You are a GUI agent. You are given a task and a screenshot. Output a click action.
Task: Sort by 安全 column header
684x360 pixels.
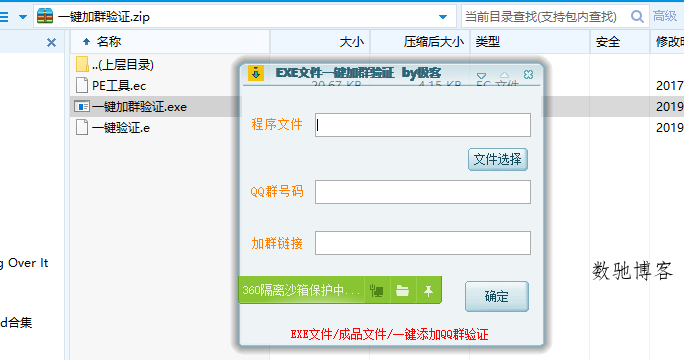(x=620, y=42)
